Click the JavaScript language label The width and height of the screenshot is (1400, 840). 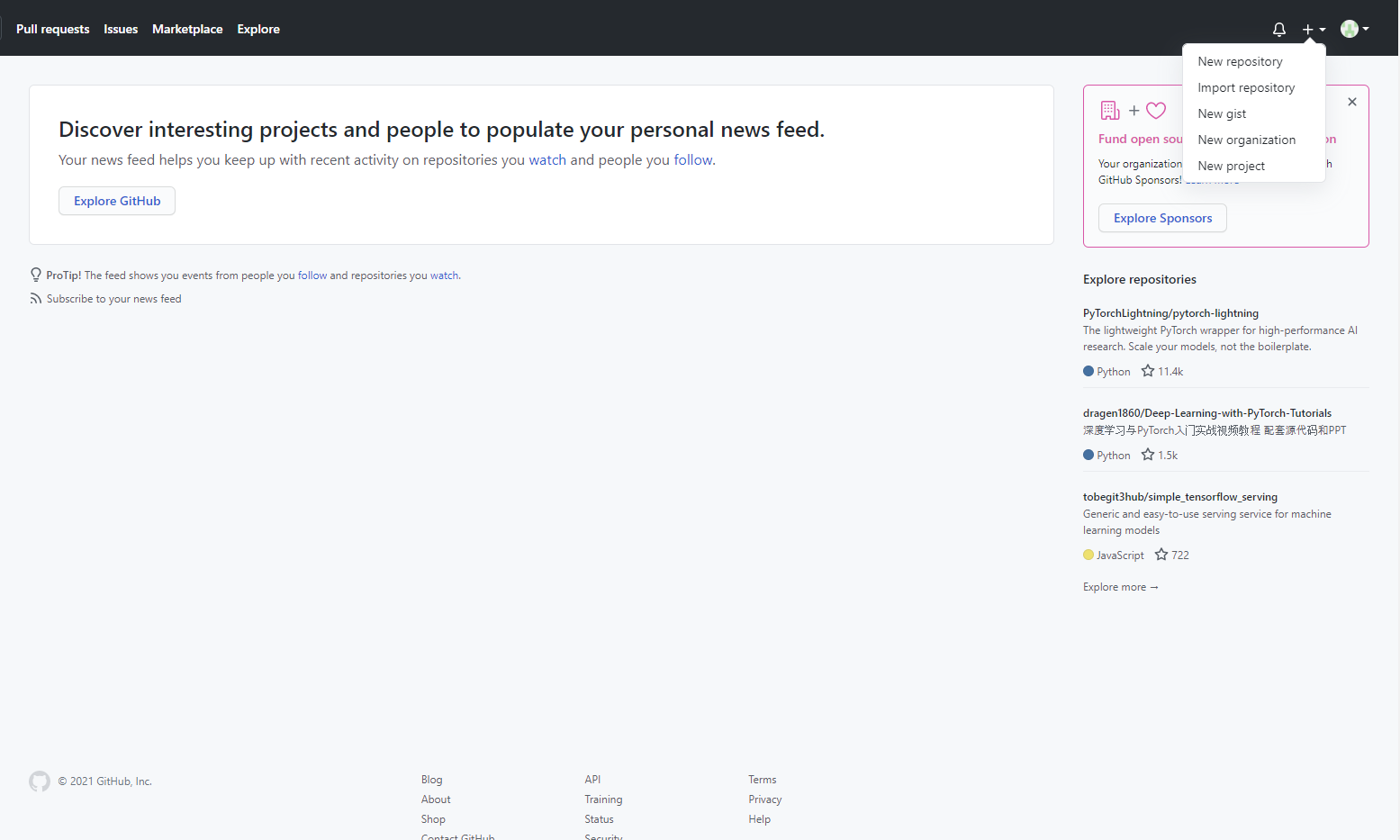(x=1120, y=555)
